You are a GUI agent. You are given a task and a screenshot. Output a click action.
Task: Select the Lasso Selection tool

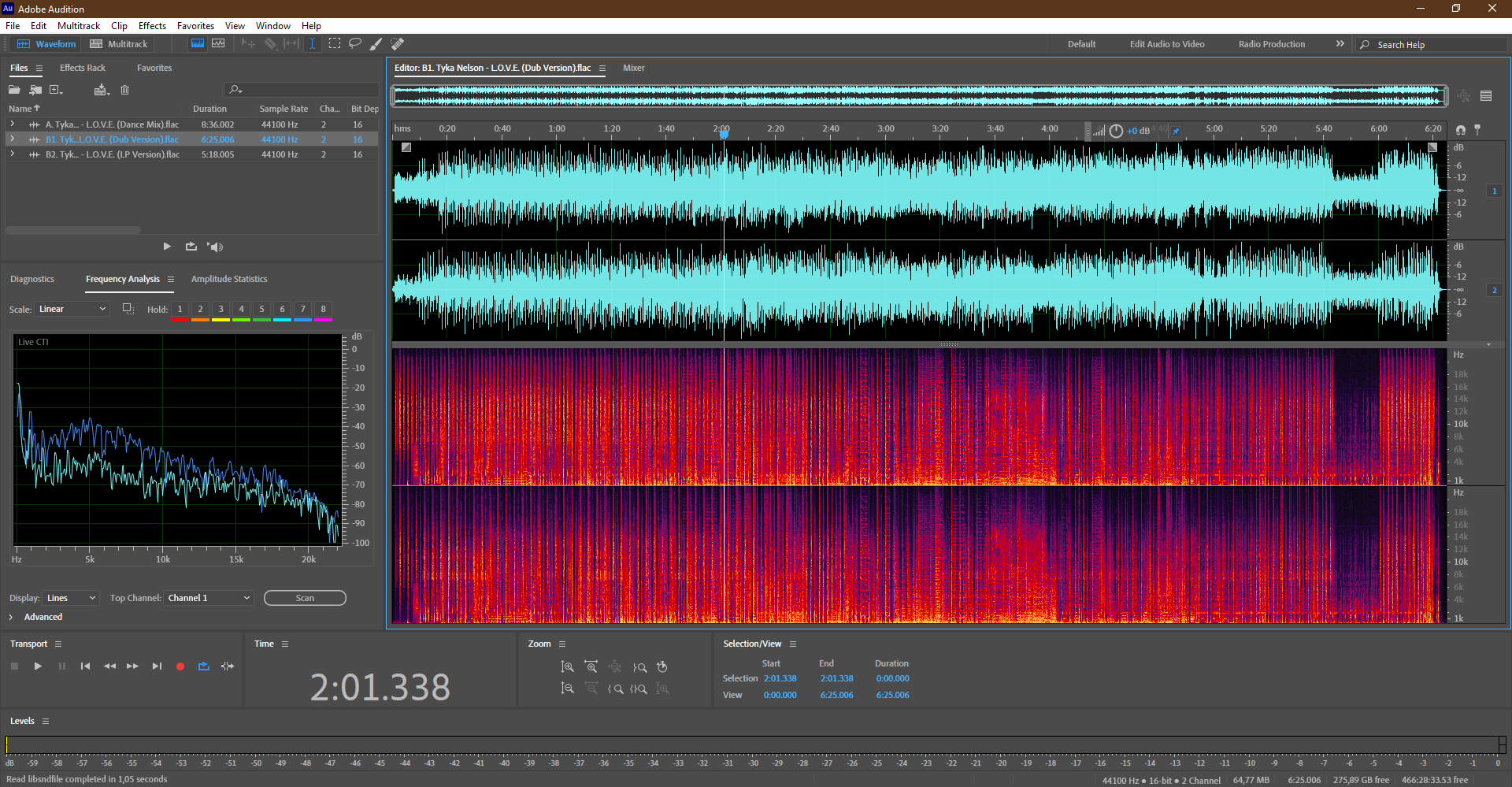point(355,44)
